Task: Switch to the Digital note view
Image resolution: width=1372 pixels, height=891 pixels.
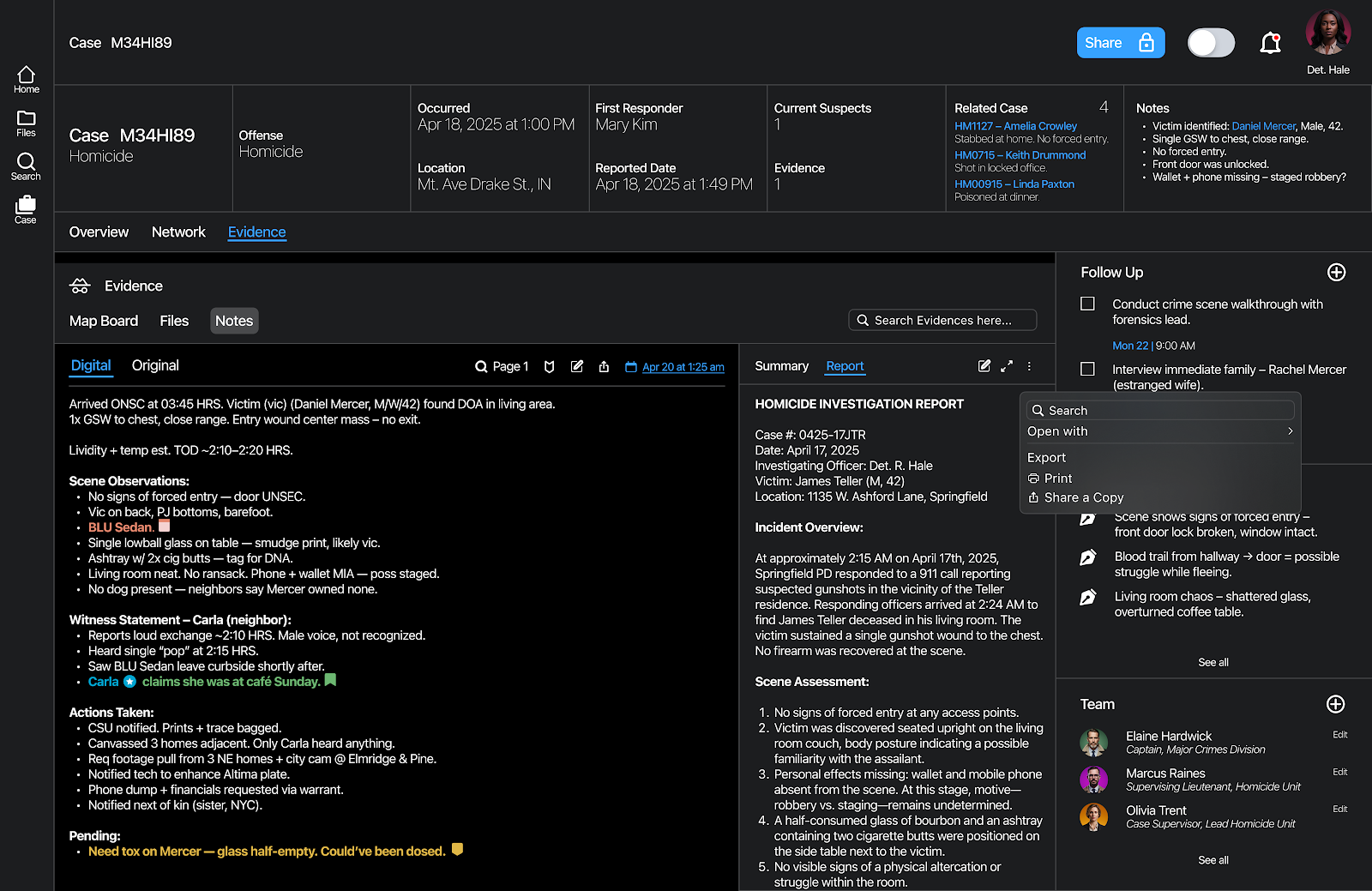Action: (x=91, y=365)
